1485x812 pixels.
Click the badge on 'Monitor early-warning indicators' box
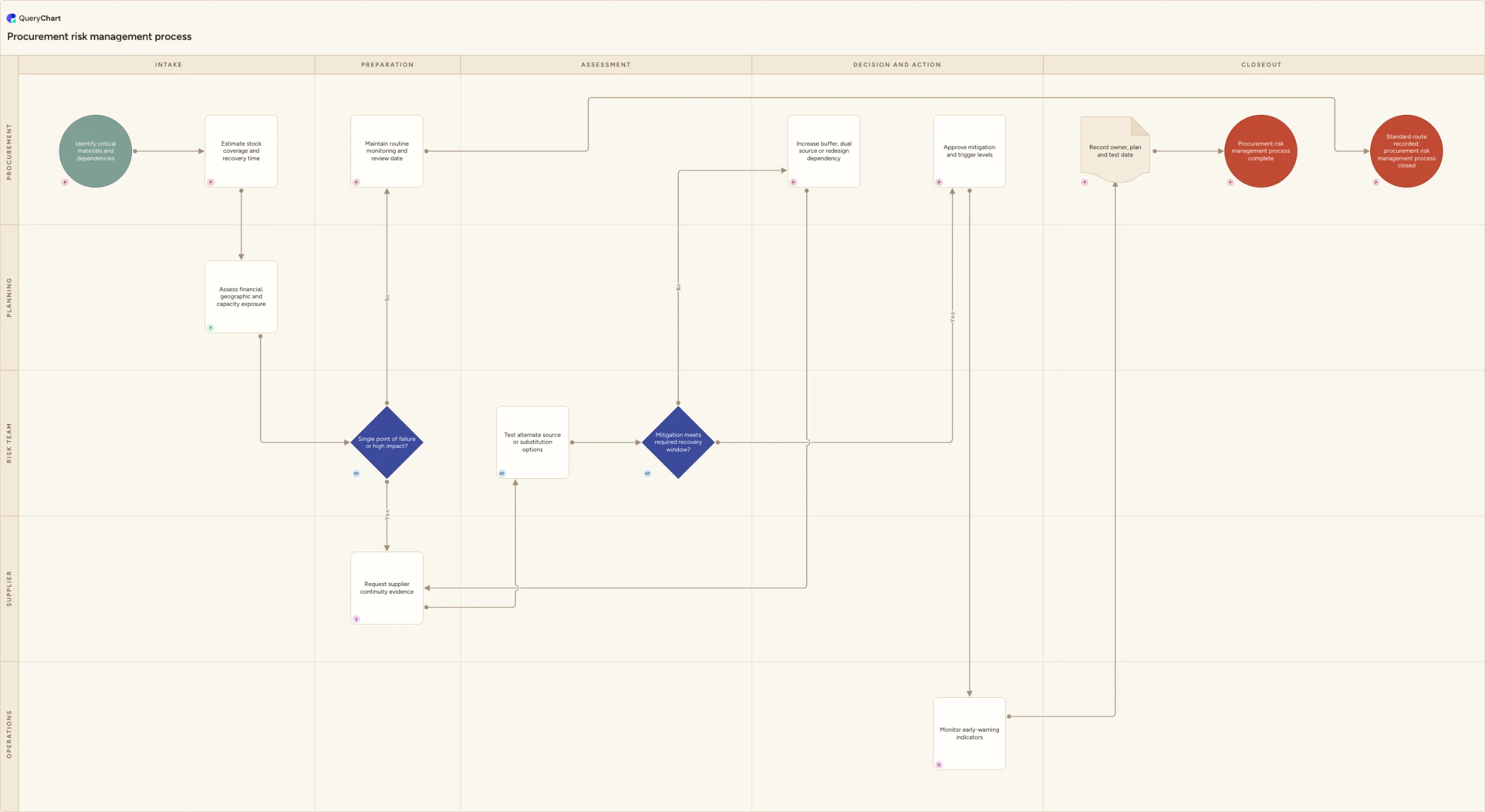(x=939, y=765)
